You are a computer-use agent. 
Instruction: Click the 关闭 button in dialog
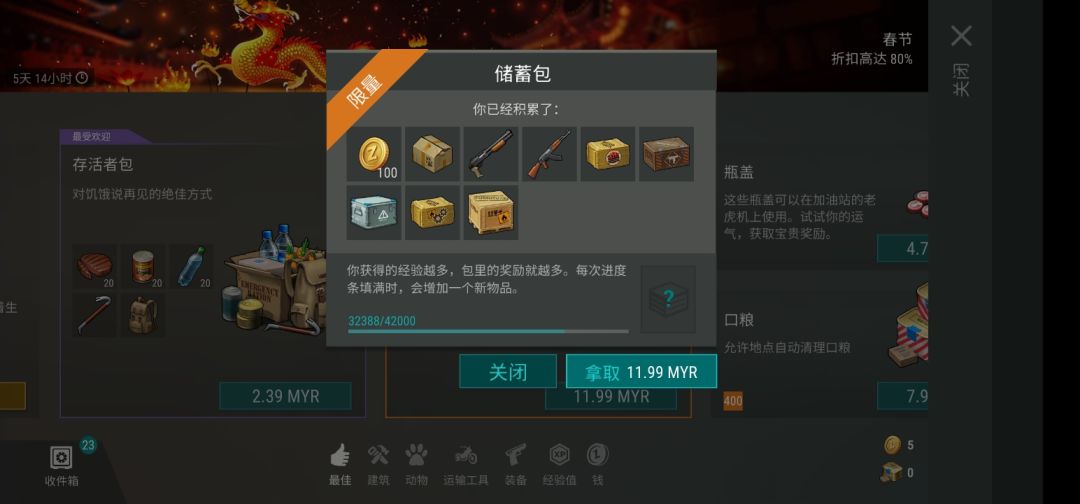point(508,372)
